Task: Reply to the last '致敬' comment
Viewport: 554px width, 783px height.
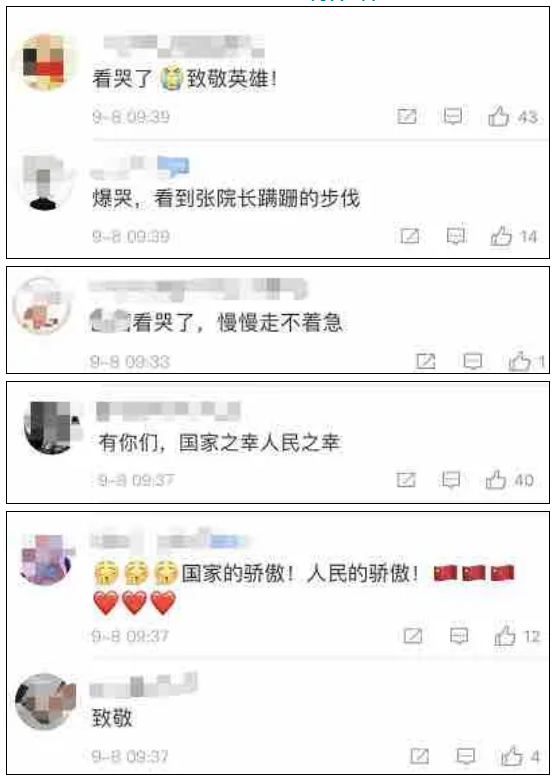Action: coord(466,756)
